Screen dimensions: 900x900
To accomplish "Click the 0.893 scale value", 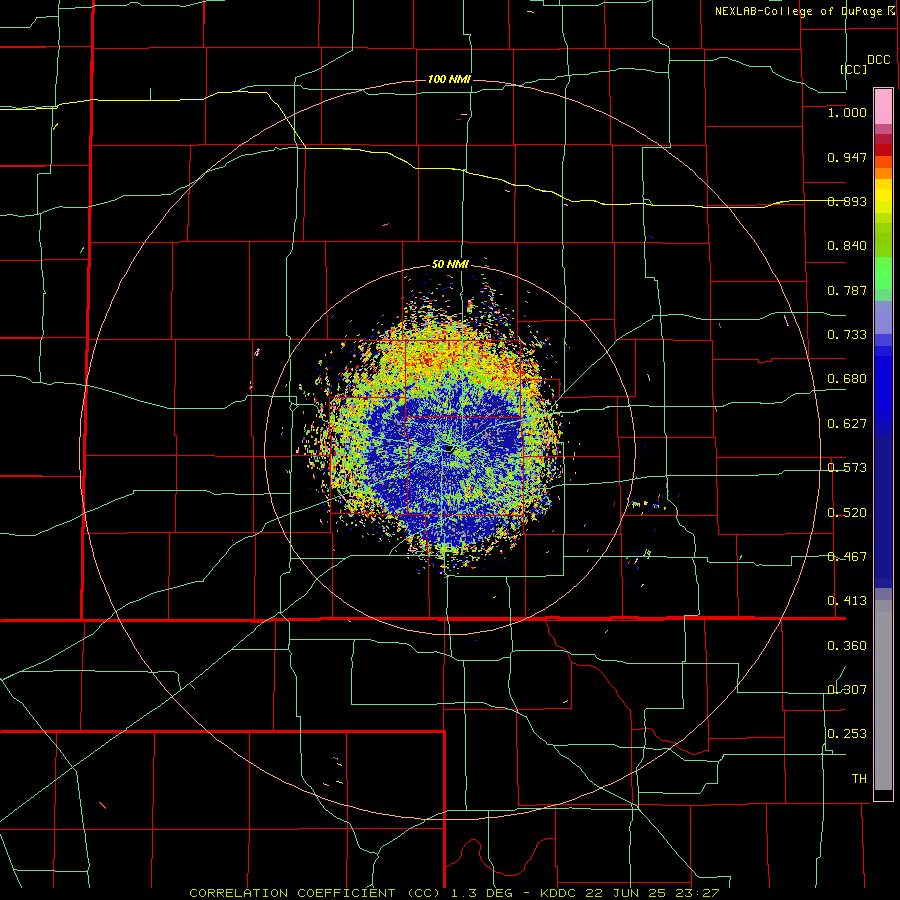I will pyautogui.click(x=847, y=201).
